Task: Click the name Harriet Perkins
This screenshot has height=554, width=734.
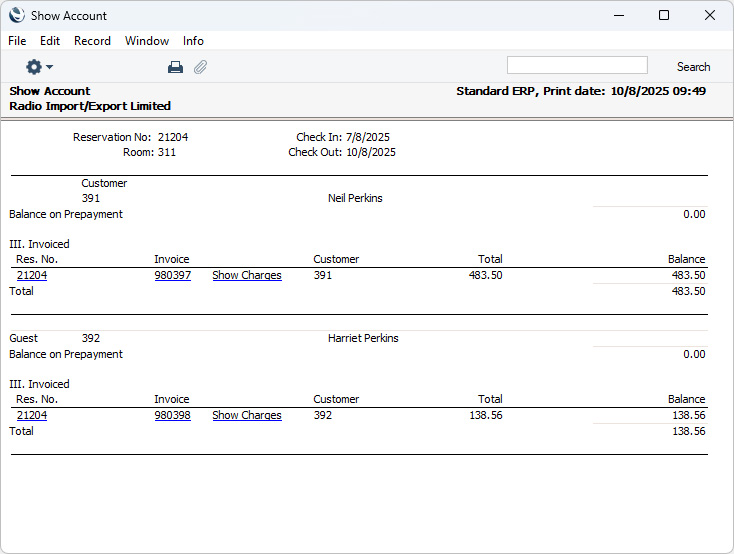Action: [363, 338]
